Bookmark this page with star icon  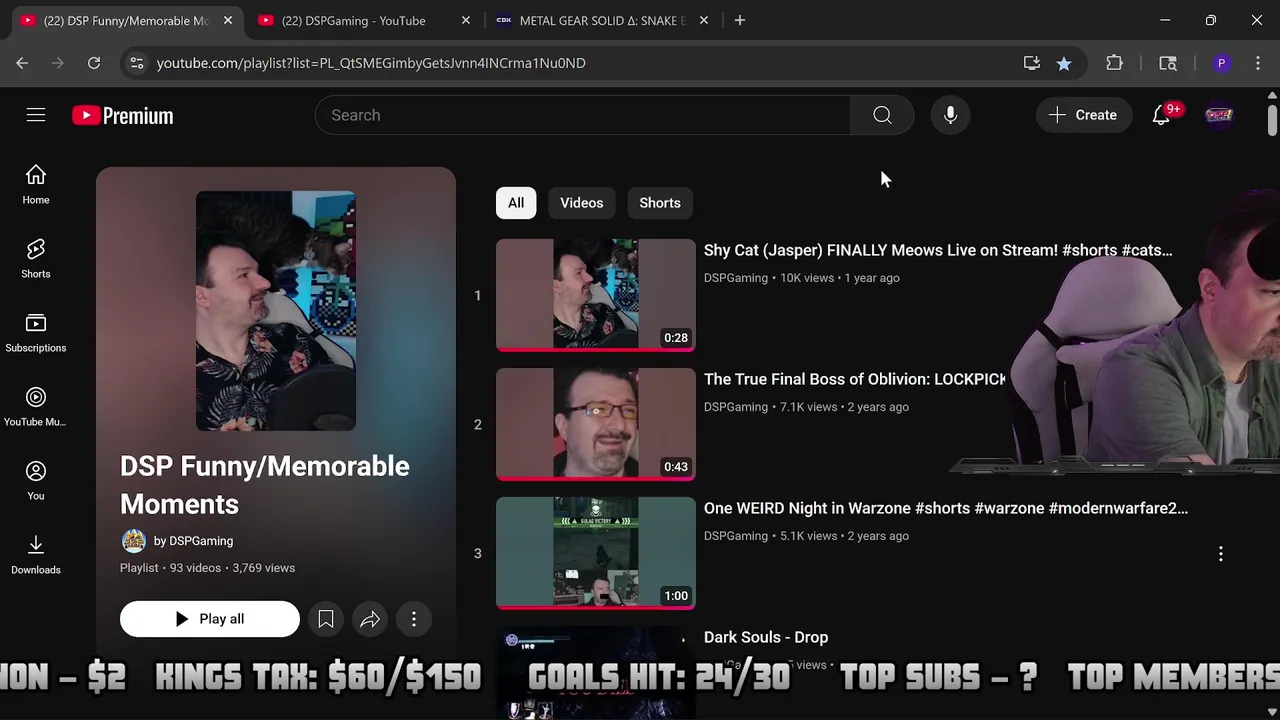coord(1064,63)
